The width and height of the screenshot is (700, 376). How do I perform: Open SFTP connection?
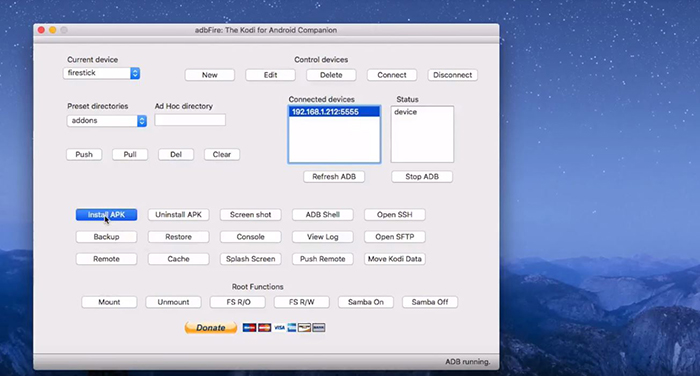pos(395,237)
